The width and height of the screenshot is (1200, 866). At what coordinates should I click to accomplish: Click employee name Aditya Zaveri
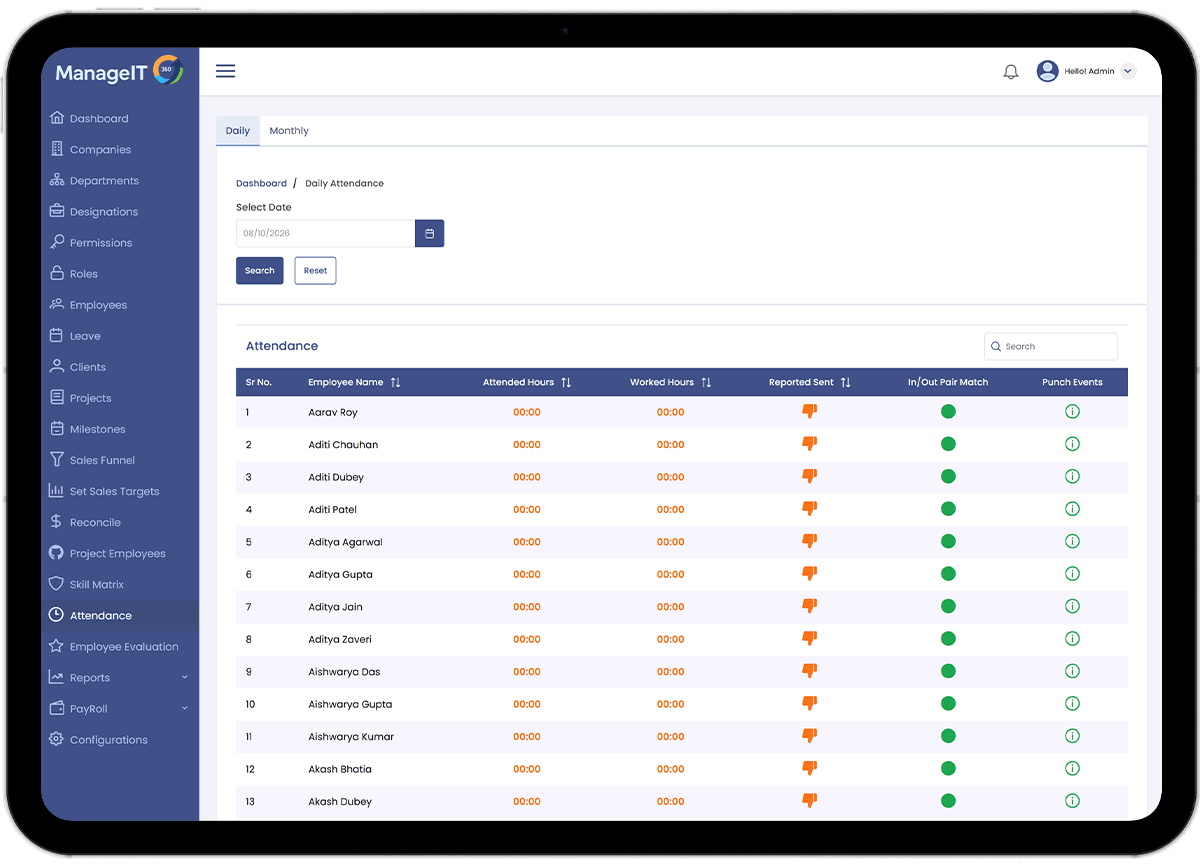[x=340, y=639]
